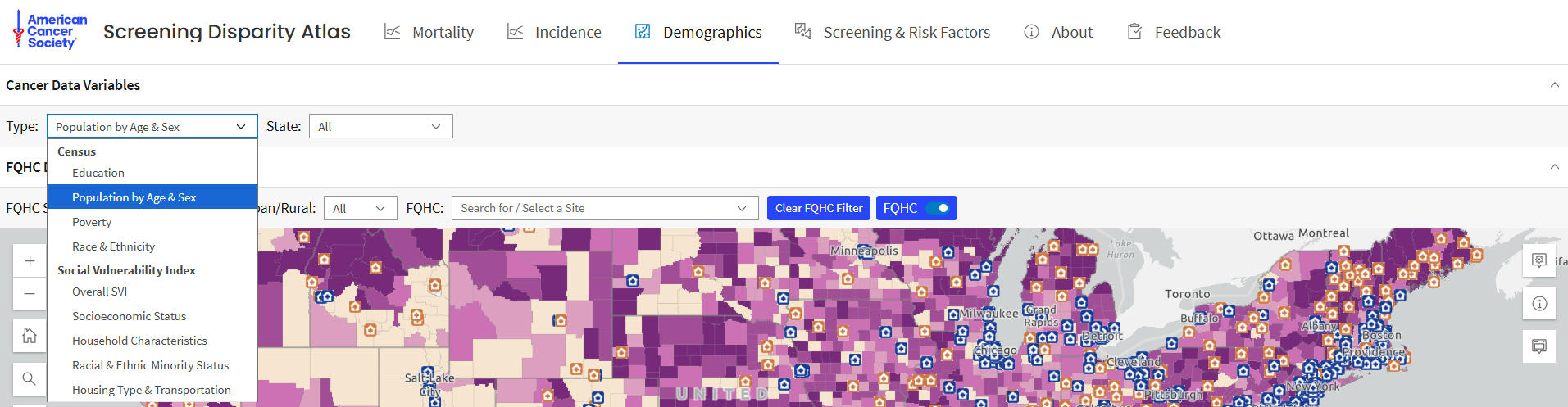
Task: Open the State dropdown set to All
Action: point(380,126)
